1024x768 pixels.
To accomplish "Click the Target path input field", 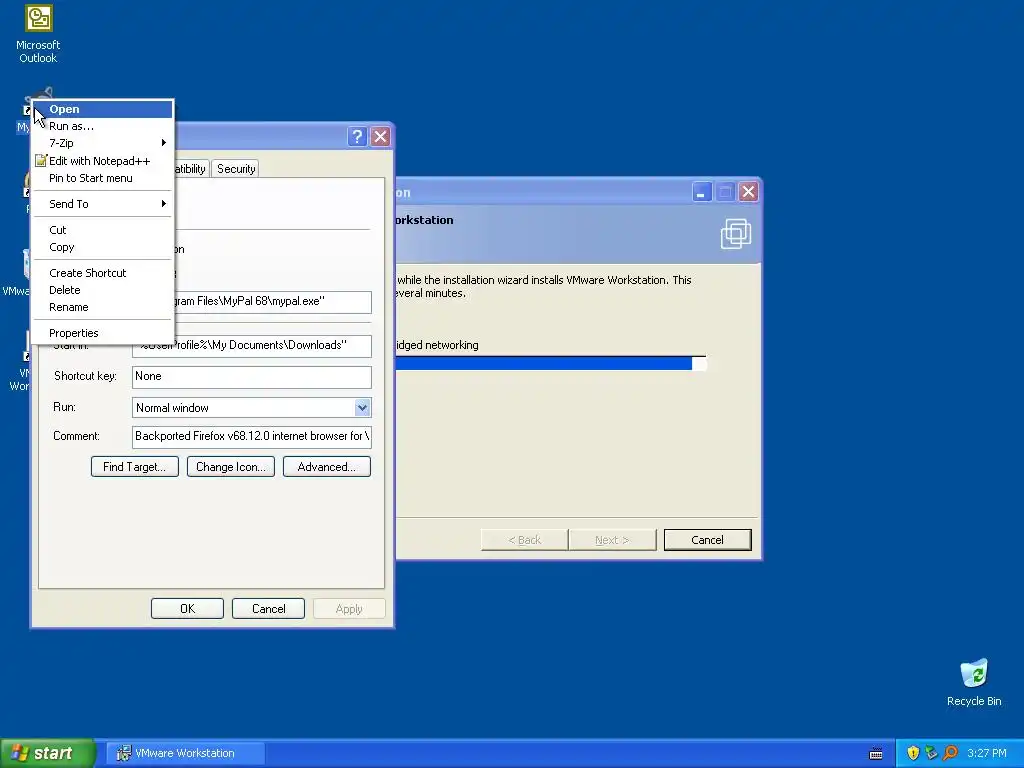I will (273, 302).
